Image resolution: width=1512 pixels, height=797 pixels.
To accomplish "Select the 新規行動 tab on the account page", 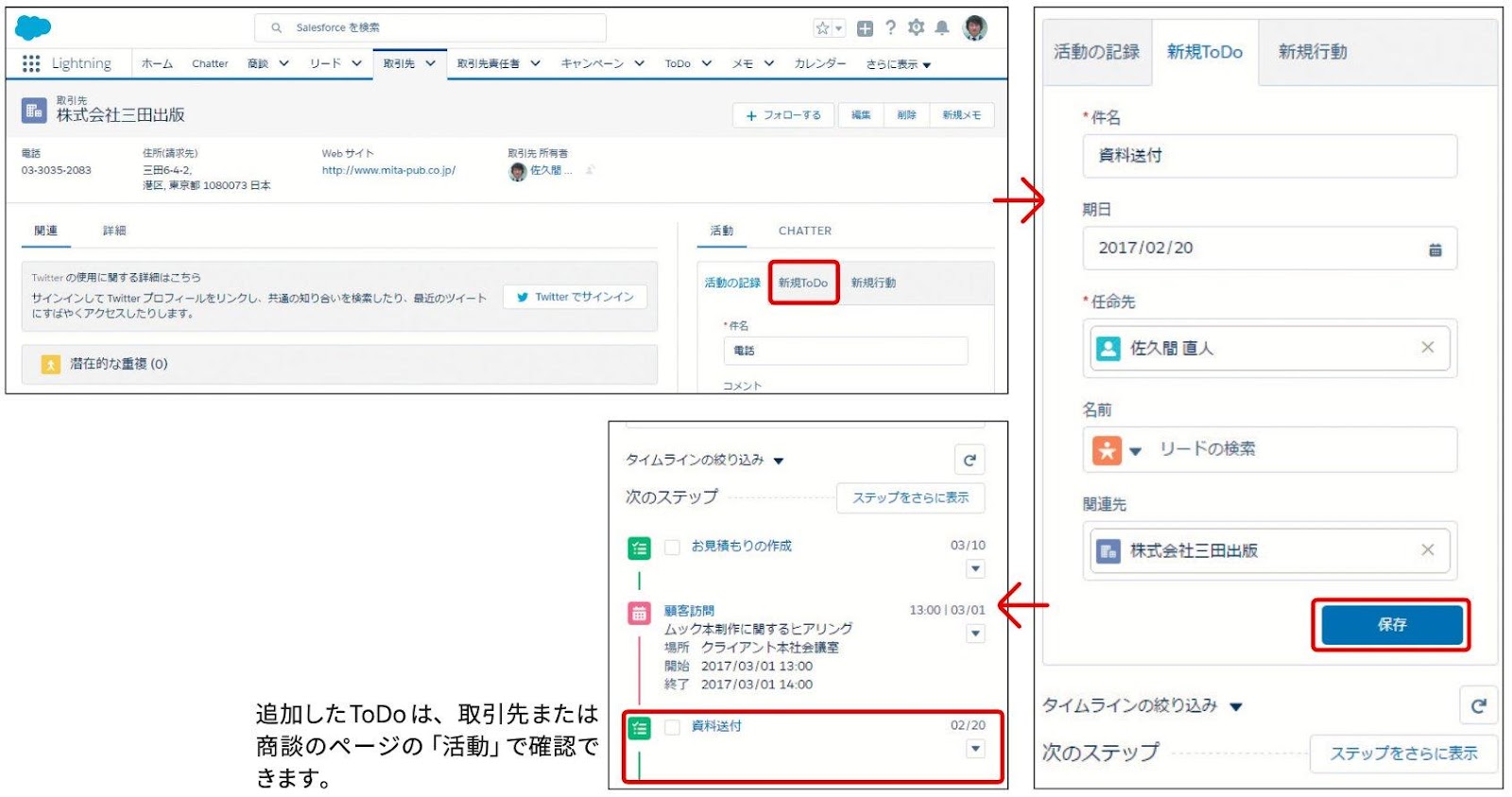I will click(x=873, y=283).
